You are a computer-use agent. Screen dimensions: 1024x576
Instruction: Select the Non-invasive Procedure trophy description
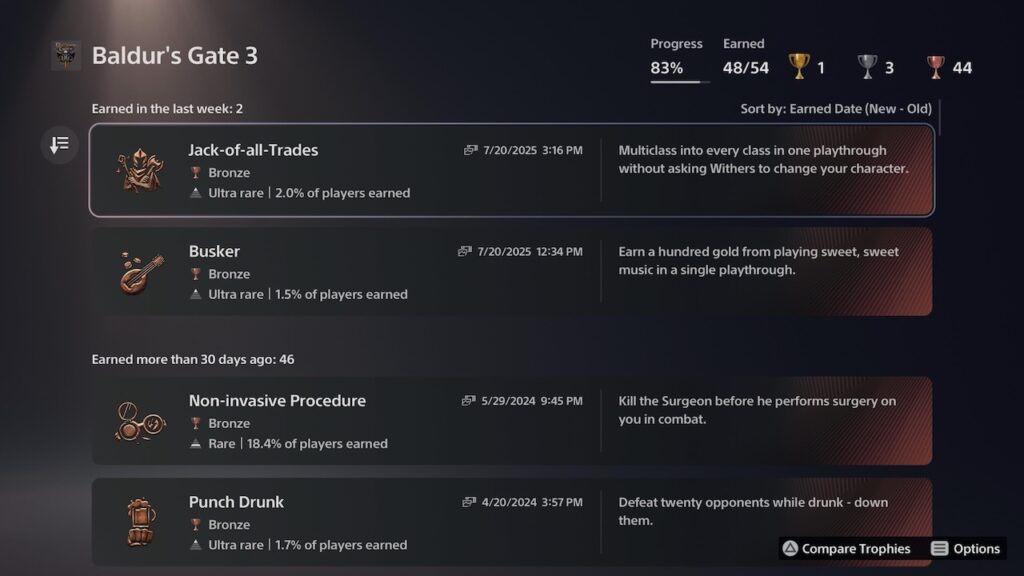point(758,410)
